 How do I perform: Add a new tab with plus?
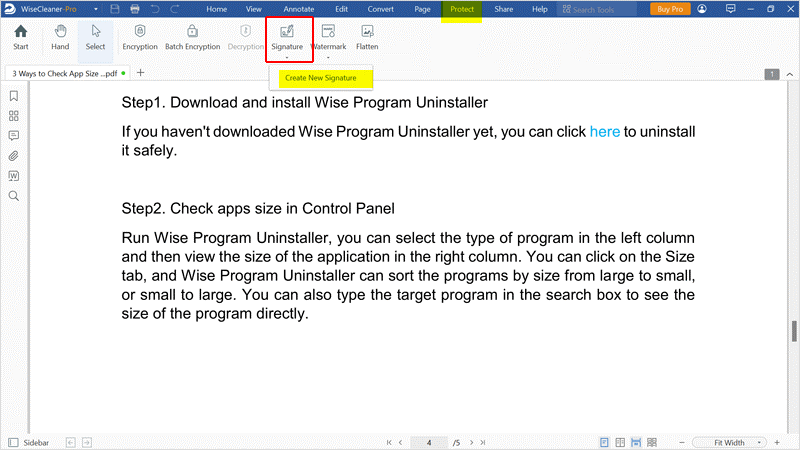(x=141, y=73)
